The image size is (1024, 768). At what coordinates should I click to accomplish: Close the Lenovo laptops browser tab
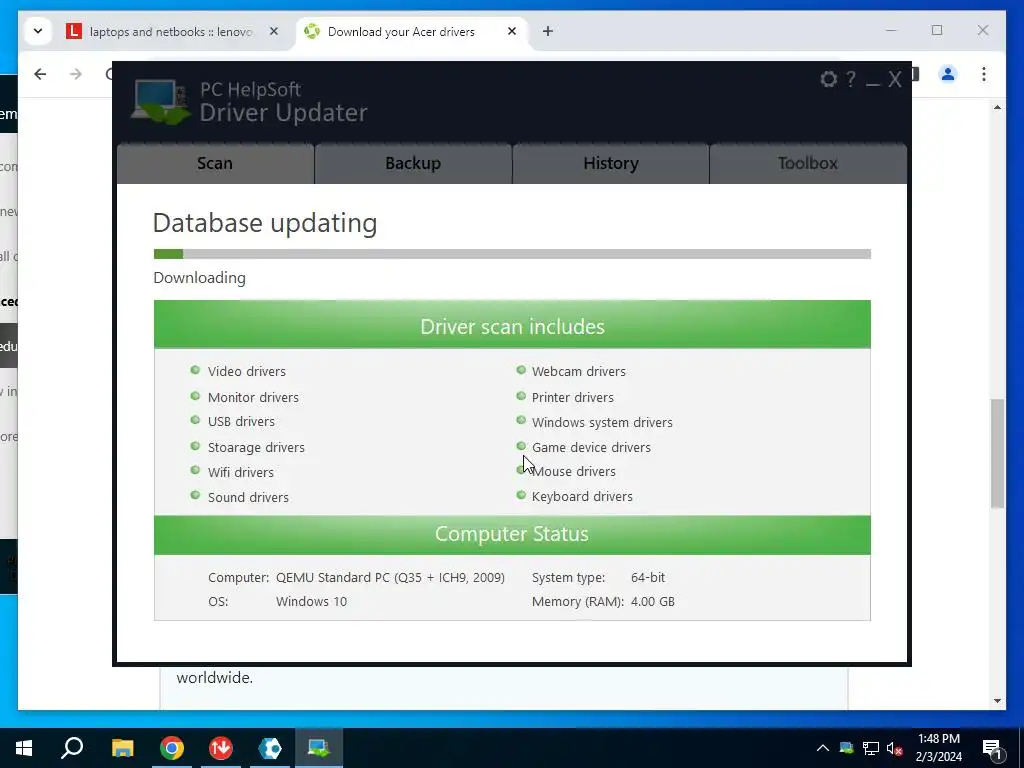[x=274, y=31]
